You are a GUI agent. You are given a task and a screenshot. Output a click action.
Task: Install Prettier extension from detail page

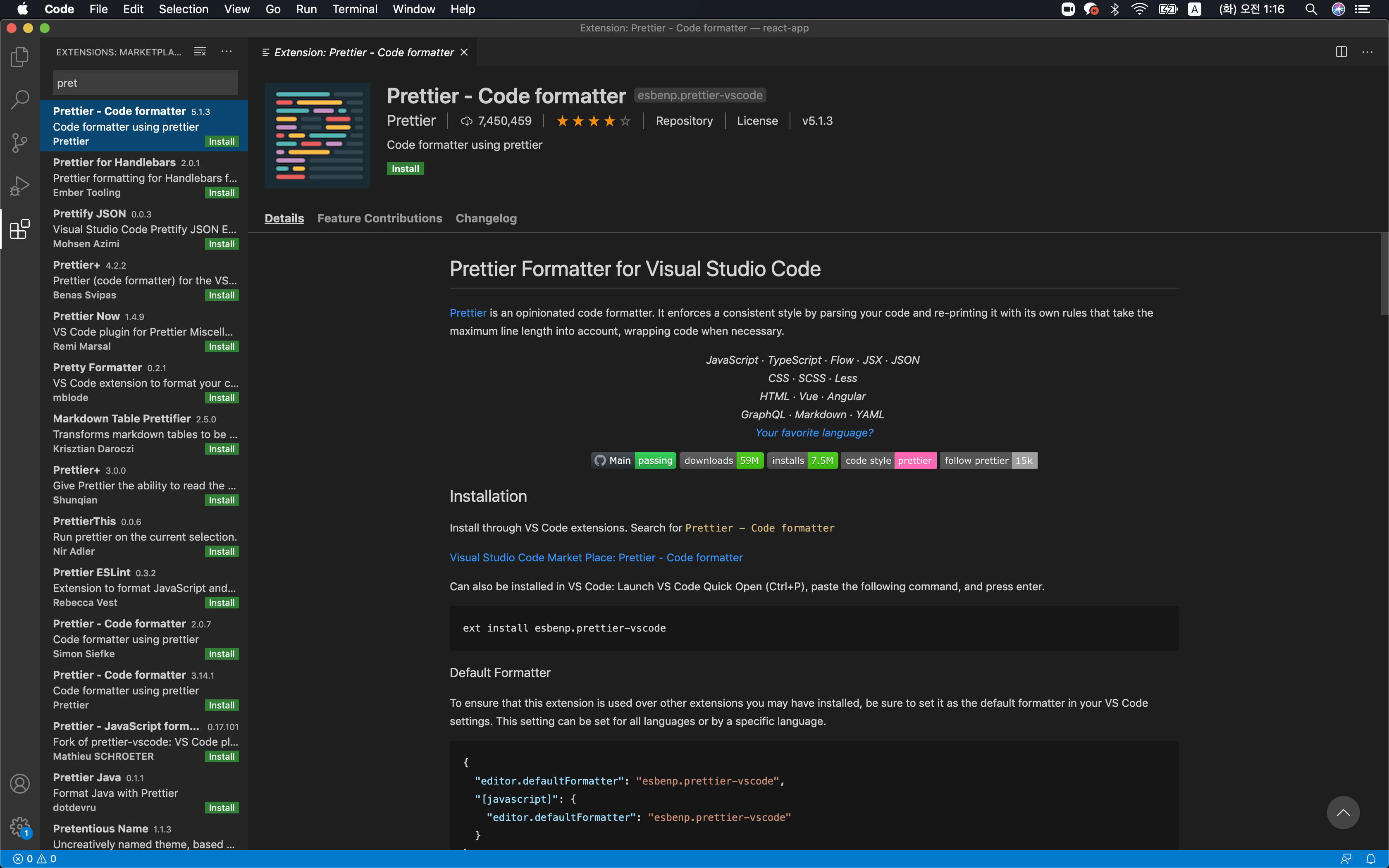[x=405, y=169]
